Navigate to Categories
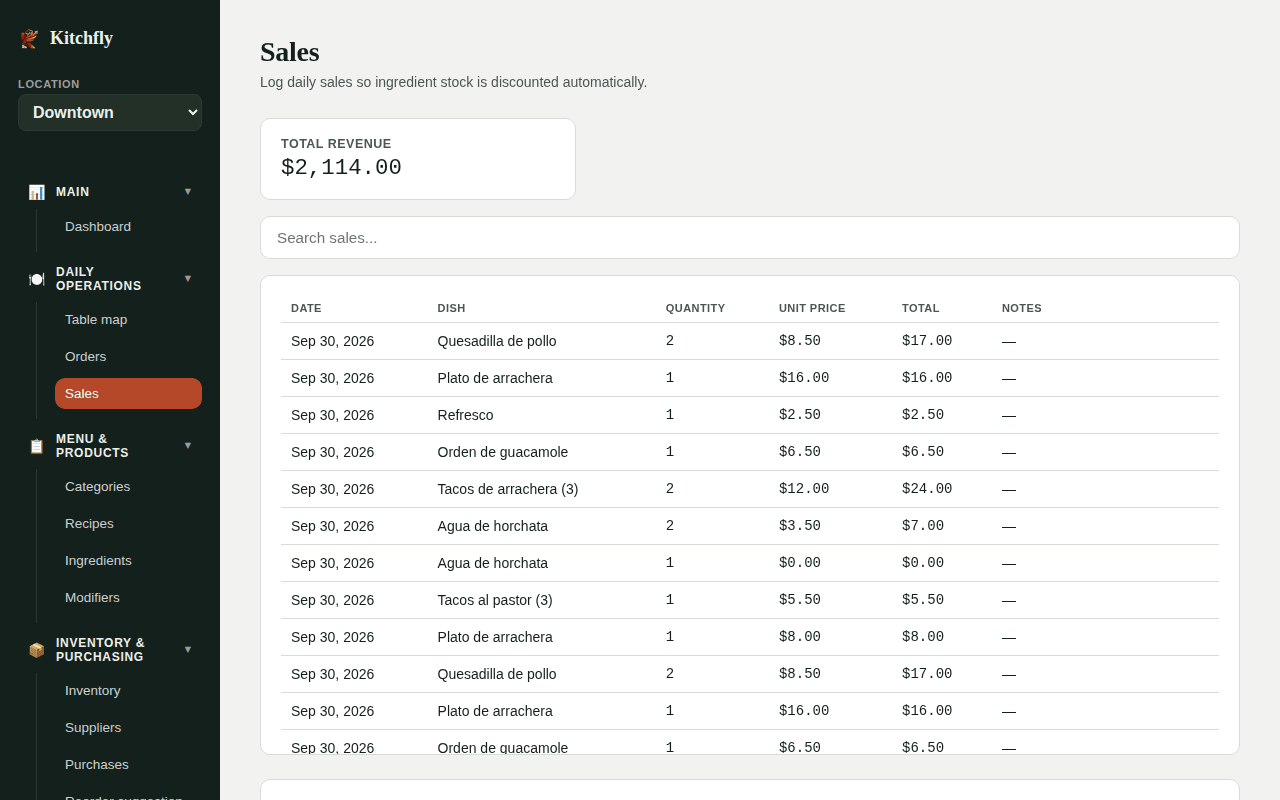The width and height of the screenshot is (1280, 800). (128, 487)
